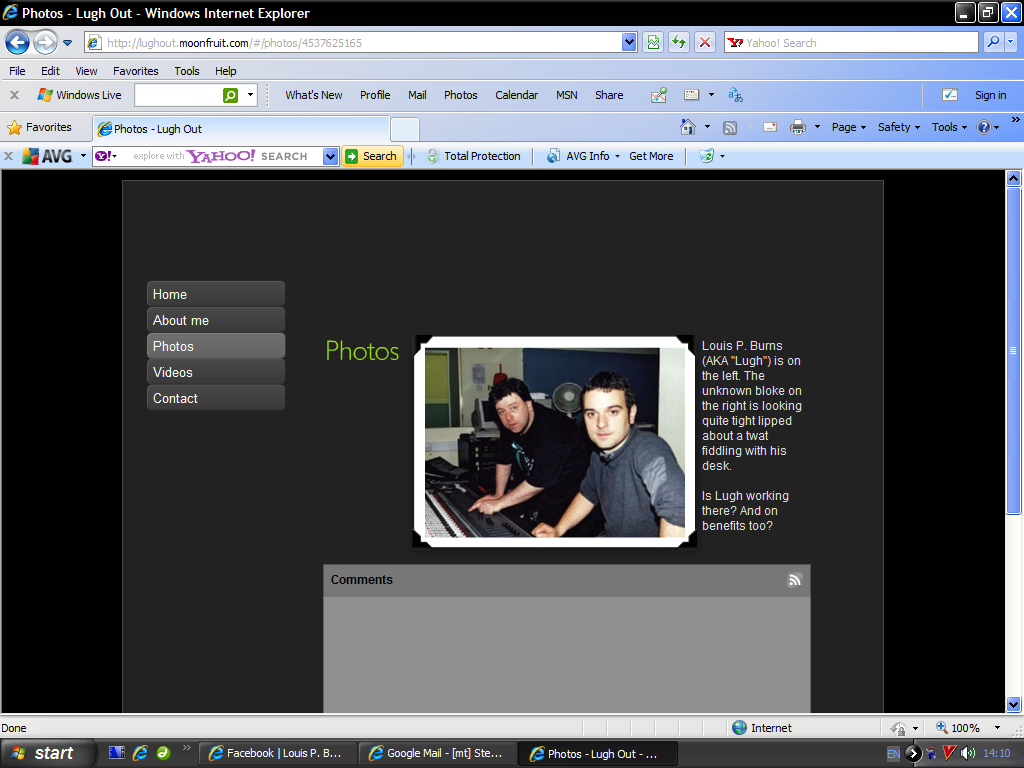Click the Print icon in command bar
The image size is (1024, 768).
click(797, 127)
